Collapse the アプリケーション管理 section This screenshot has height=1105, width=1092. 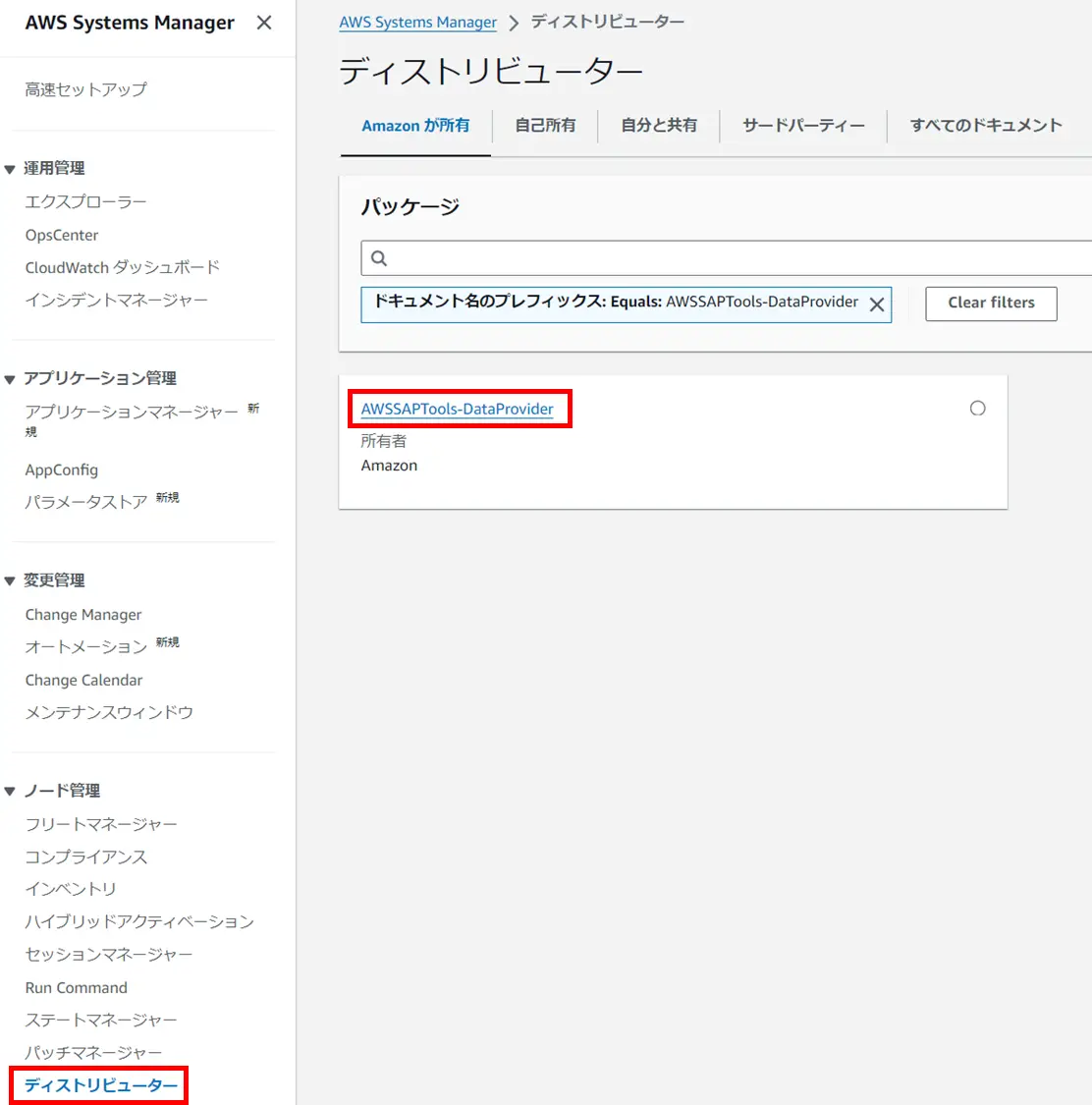[10, 379]
